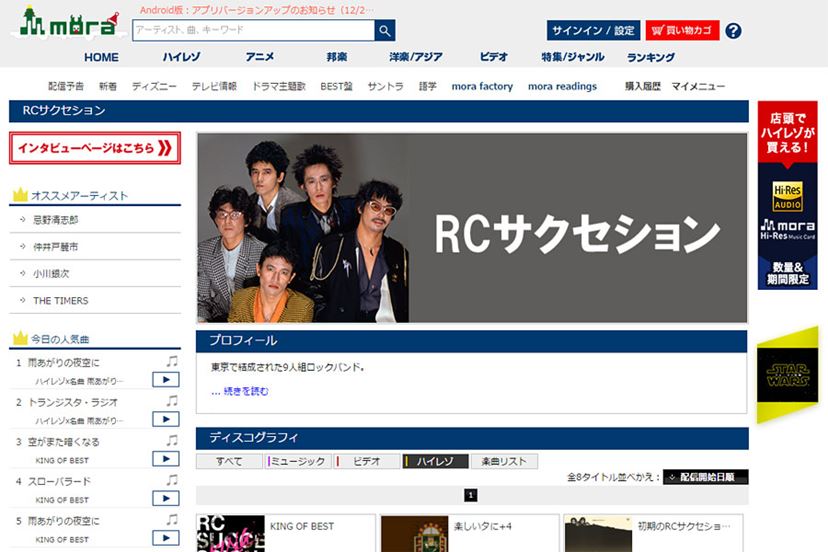Play preview for track 1 雨あがりの夜空に
Screen dimensions: 828x552
click(166, 379)
